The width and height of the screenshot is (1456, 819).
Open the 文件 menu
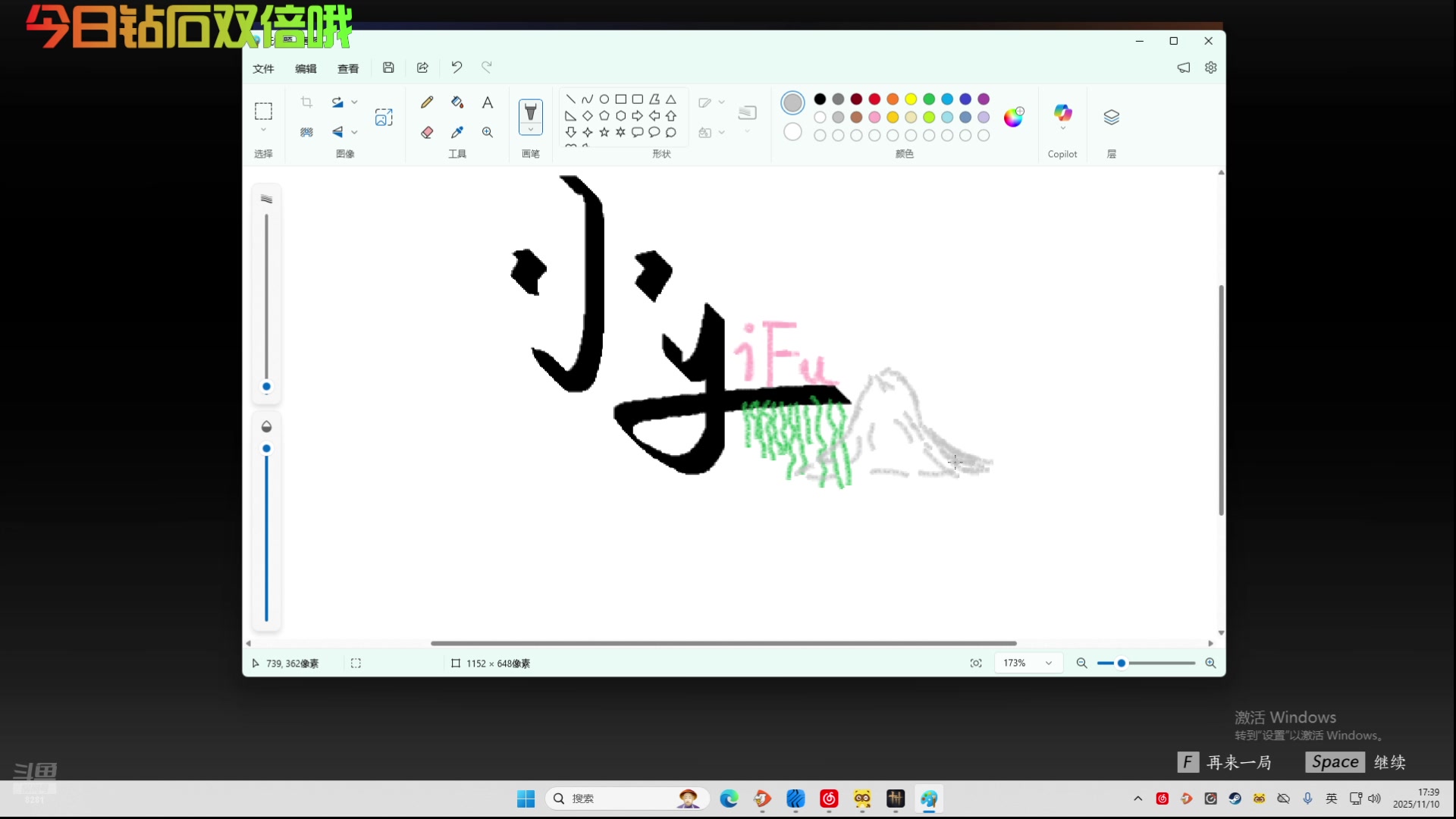click(x=263, y=69)
